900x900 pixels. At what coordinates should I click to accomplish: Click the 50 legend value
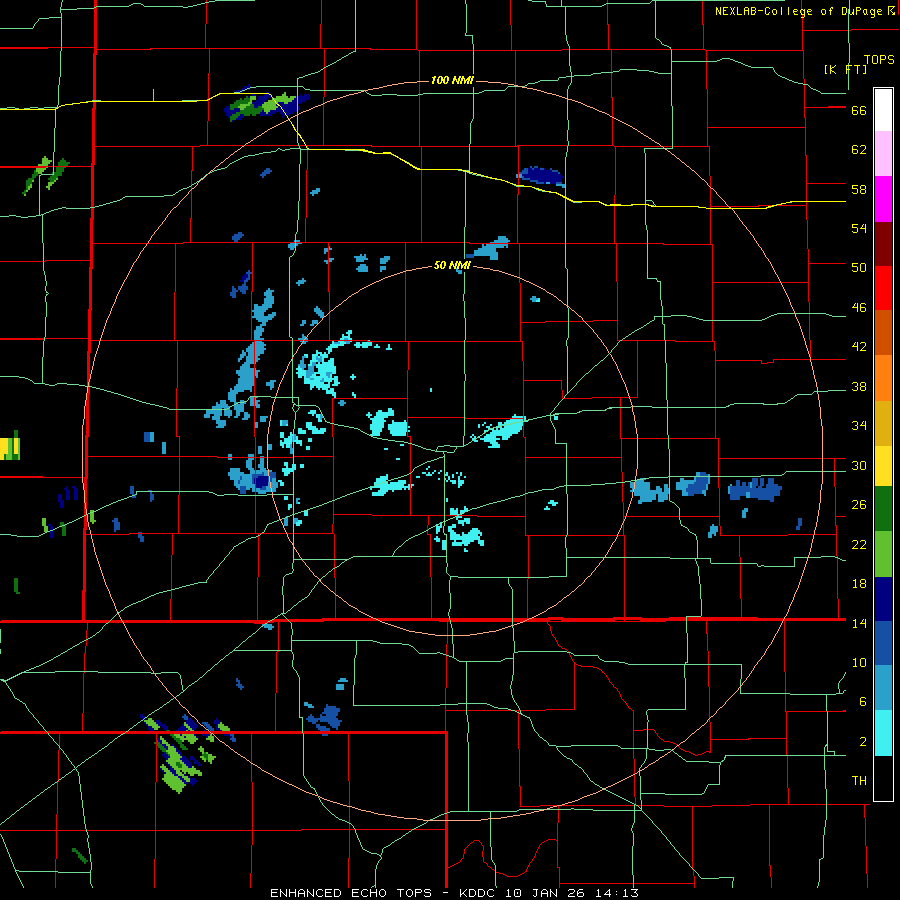pyautogui.click(x=859, y=268)
